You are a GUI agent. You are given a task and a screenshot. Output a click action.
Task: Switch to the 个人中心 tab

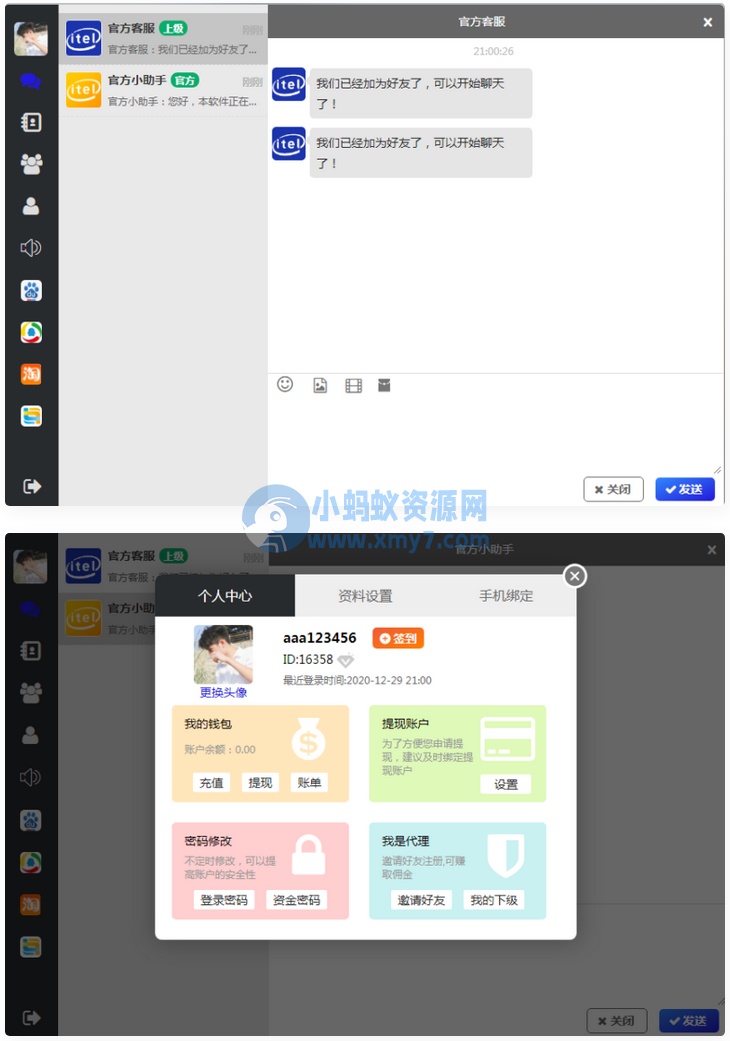pyautogui.click(x=225, y=596)
